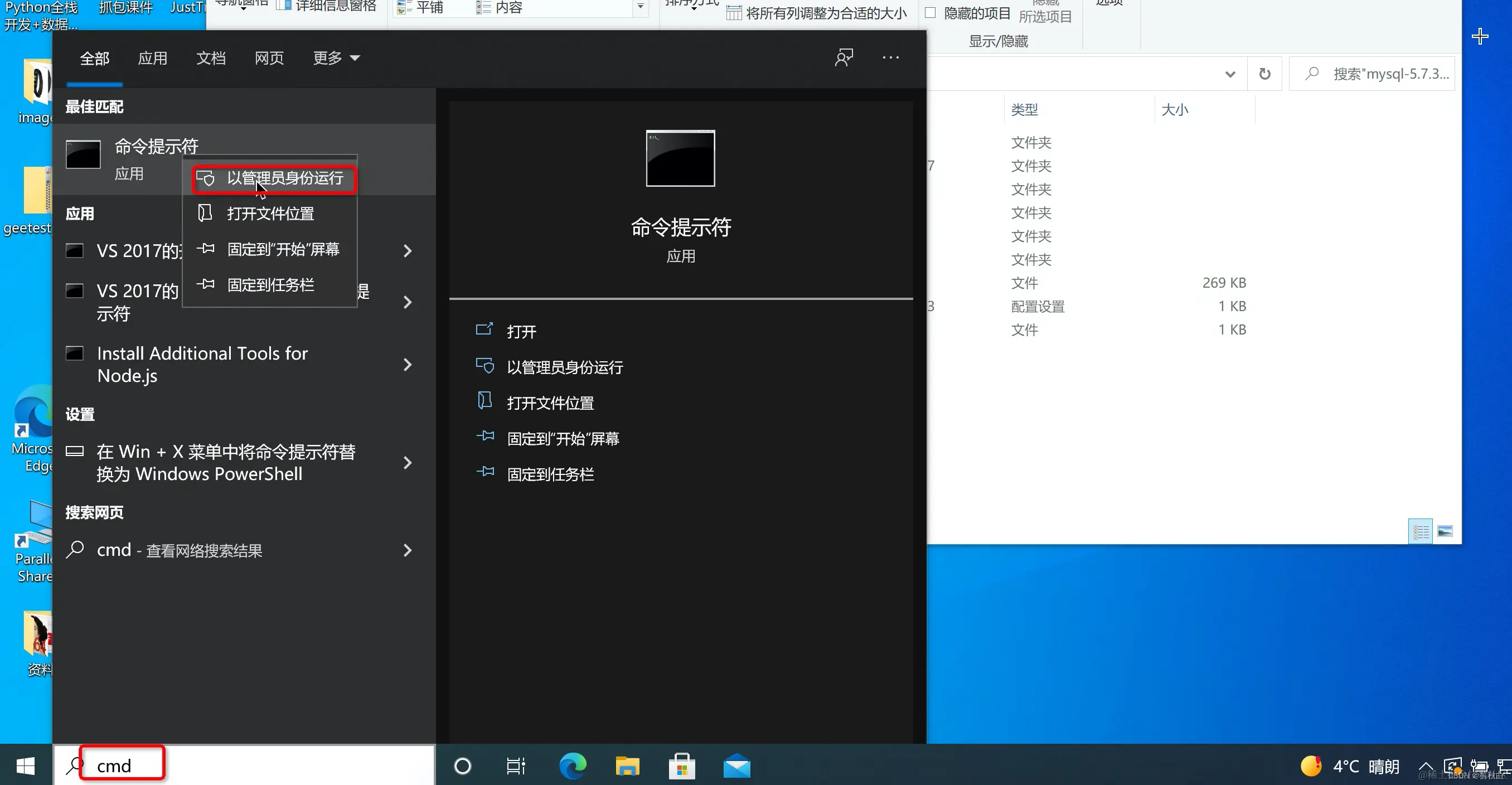Open Mail from the taskbar
This screenshot has height=785, width=1512.
click(736, 766)
